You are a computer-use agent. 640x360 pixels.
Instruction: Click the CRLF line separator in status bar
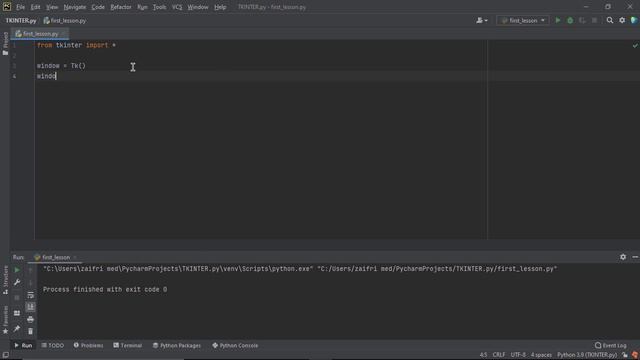(499, 355)
